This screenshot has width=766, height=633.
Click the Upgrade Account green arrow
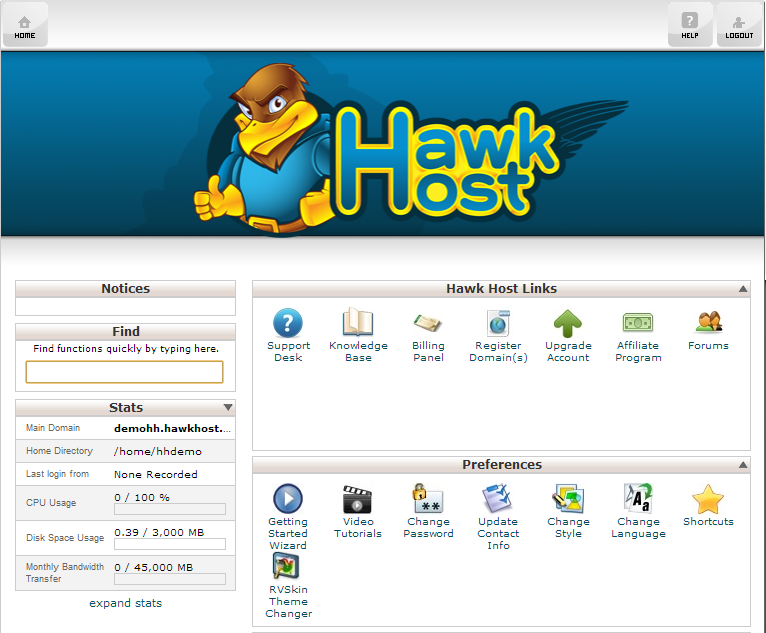(x=568, y=323)
